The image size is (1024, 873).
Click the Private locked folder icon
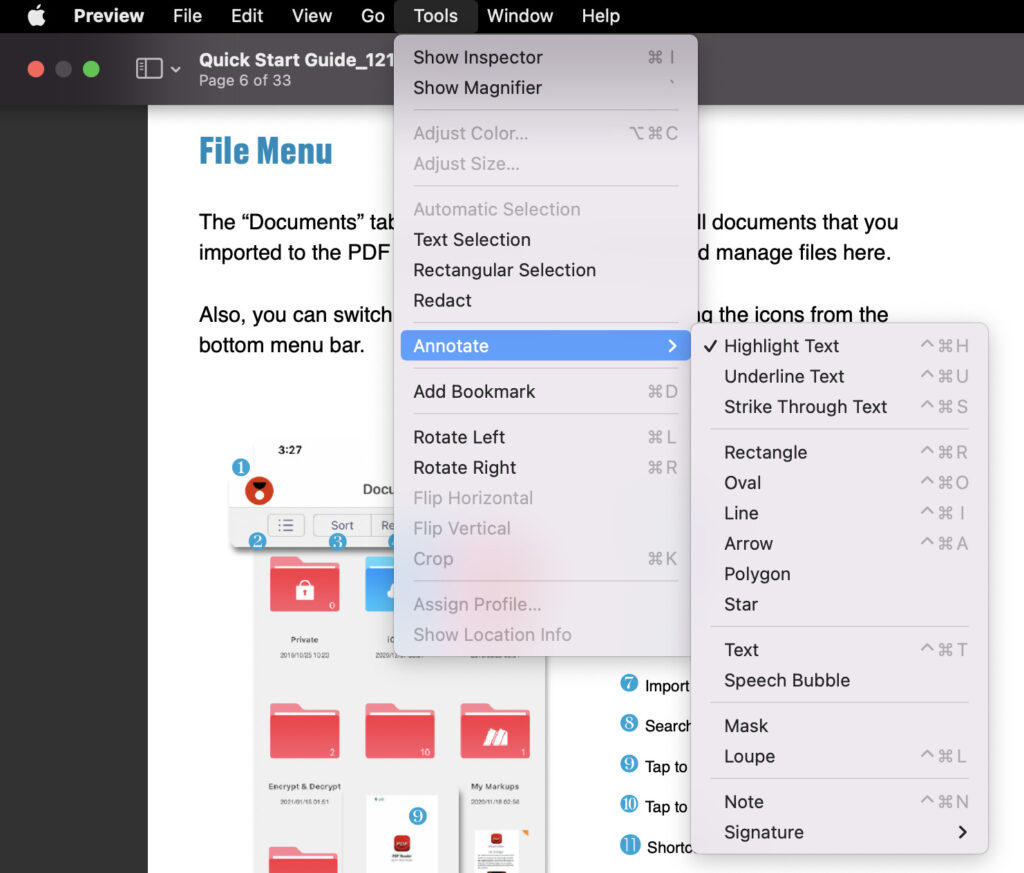[304, 584]
